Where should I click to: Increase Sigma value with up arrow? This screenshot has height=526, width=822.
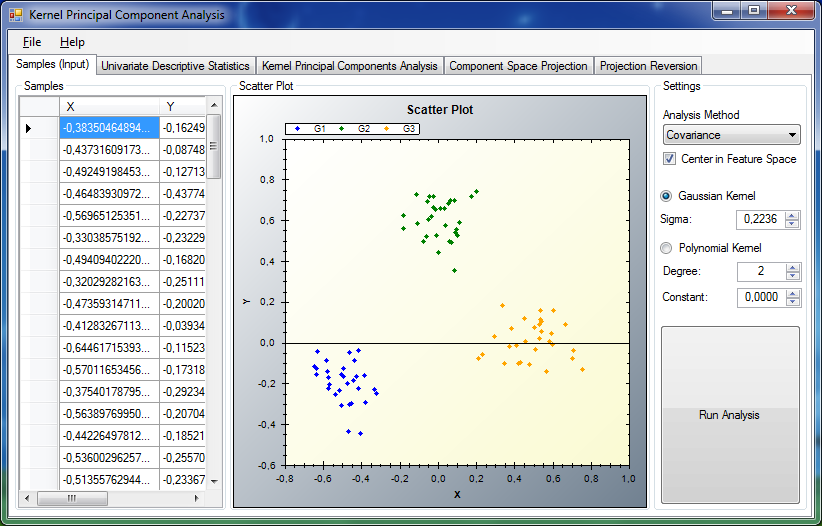click(793, 216)
